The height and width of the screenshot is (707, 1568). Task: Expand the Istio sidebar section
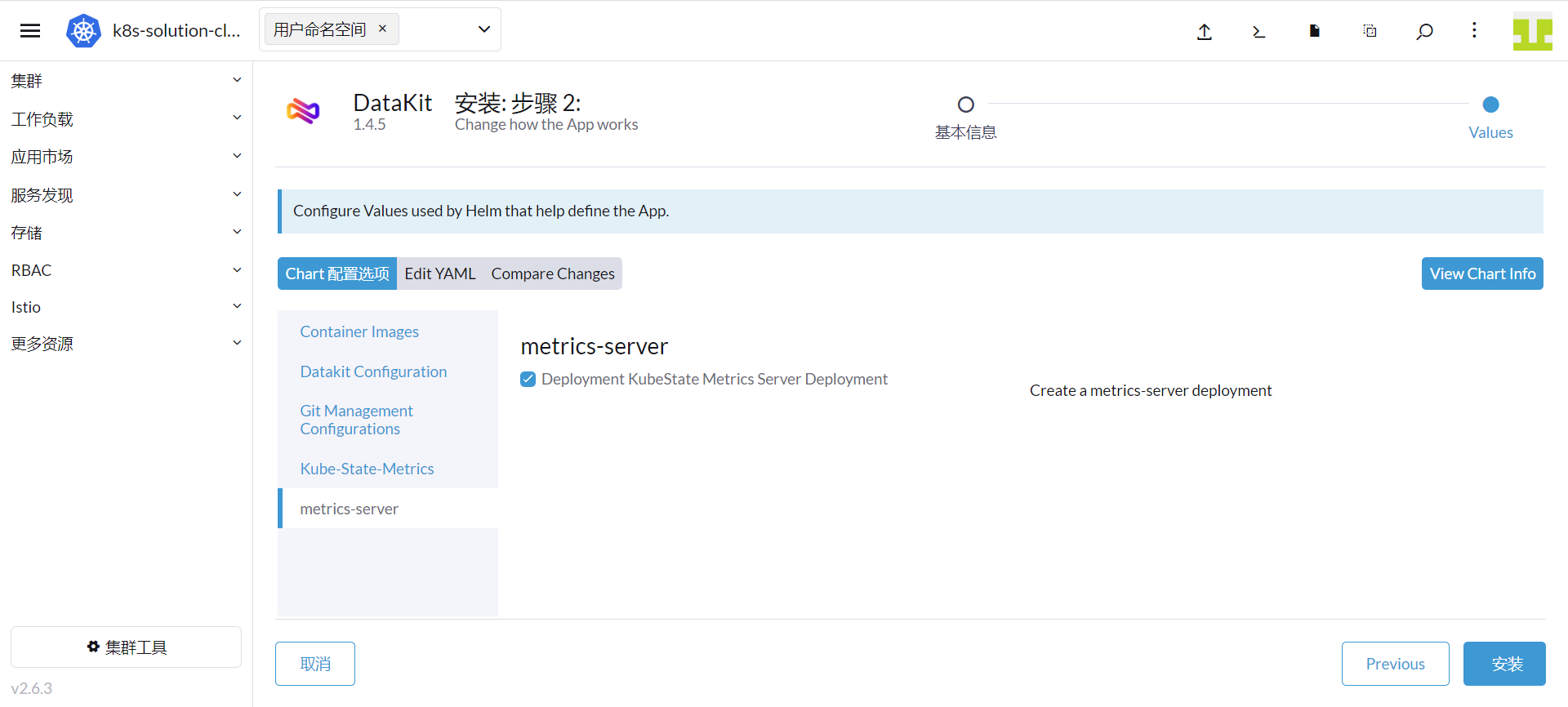pos(126,307)
